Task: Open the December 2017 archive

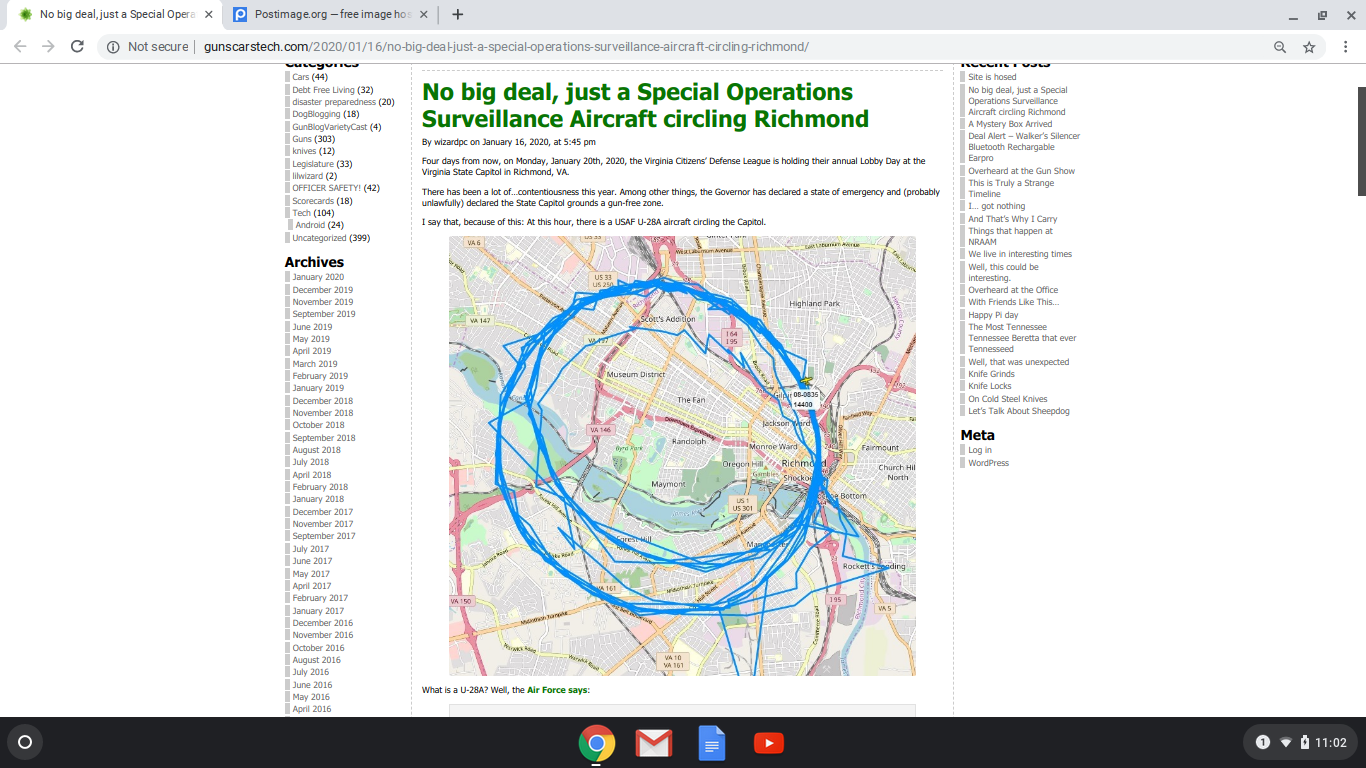Action: [322, 512]
